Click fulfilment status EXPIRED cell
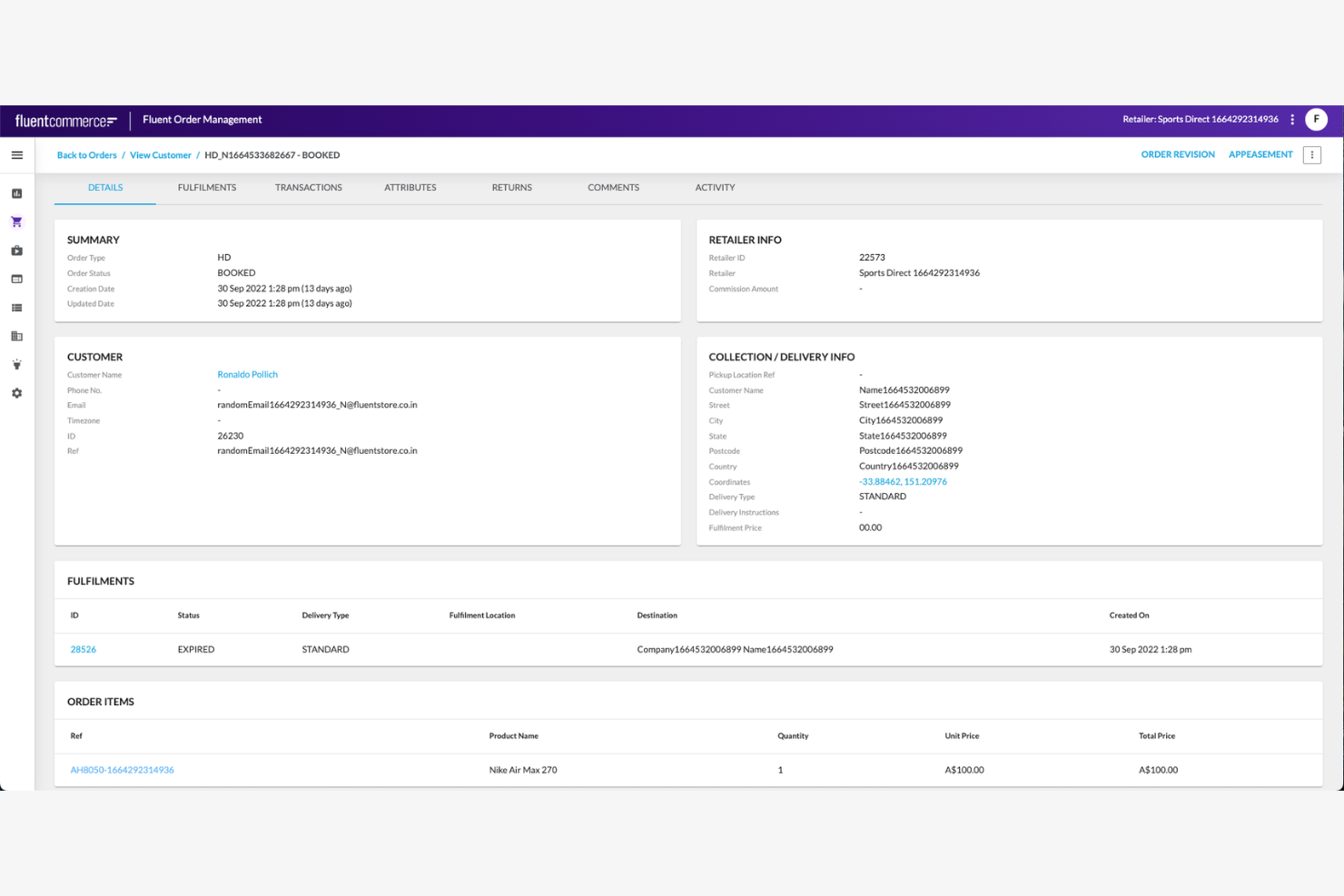 pyautogui.click(x=196, y=649)
